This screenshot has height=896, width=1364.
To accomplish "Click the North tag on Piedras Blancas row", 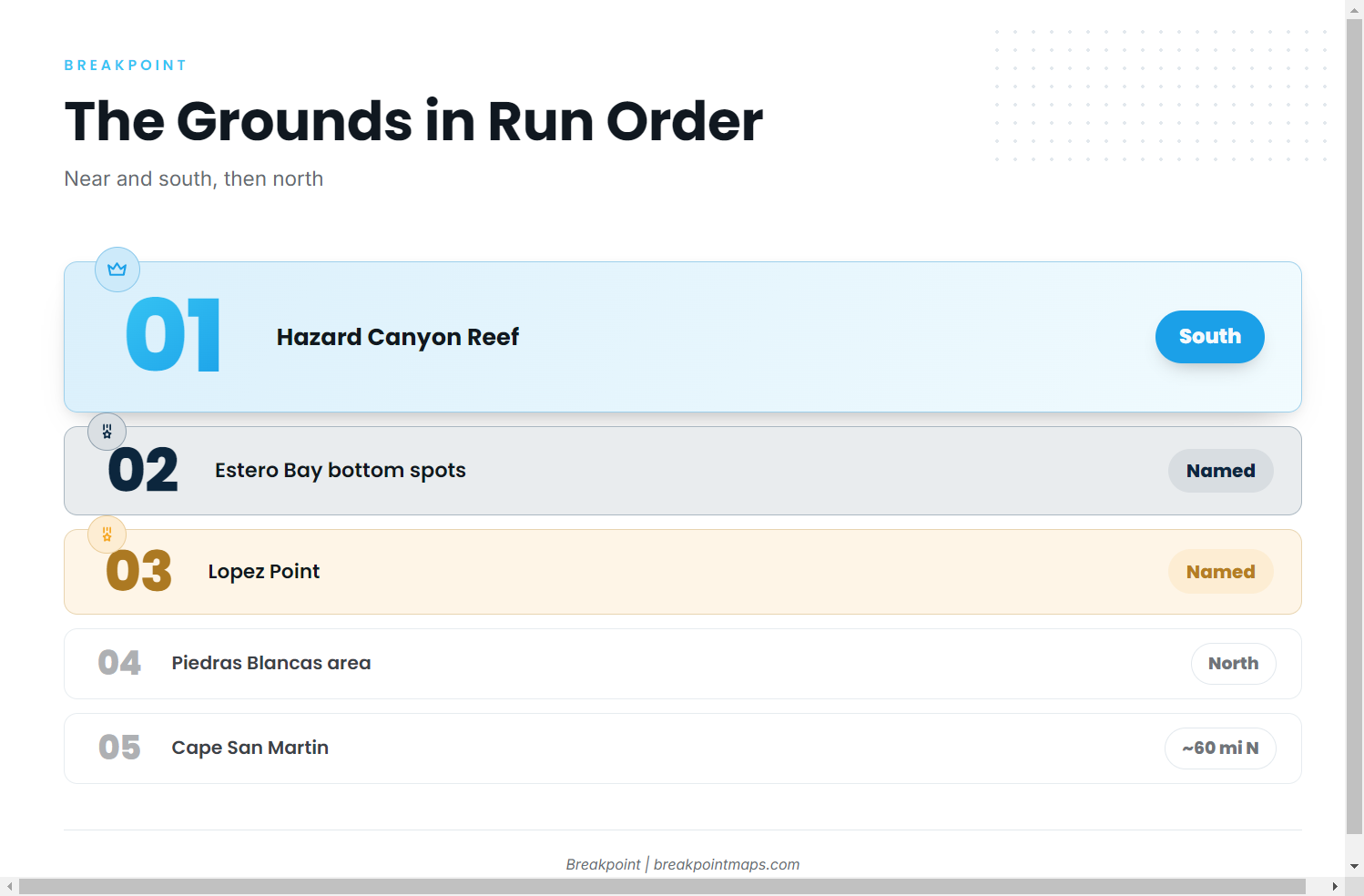I will tap(1233, 664).
